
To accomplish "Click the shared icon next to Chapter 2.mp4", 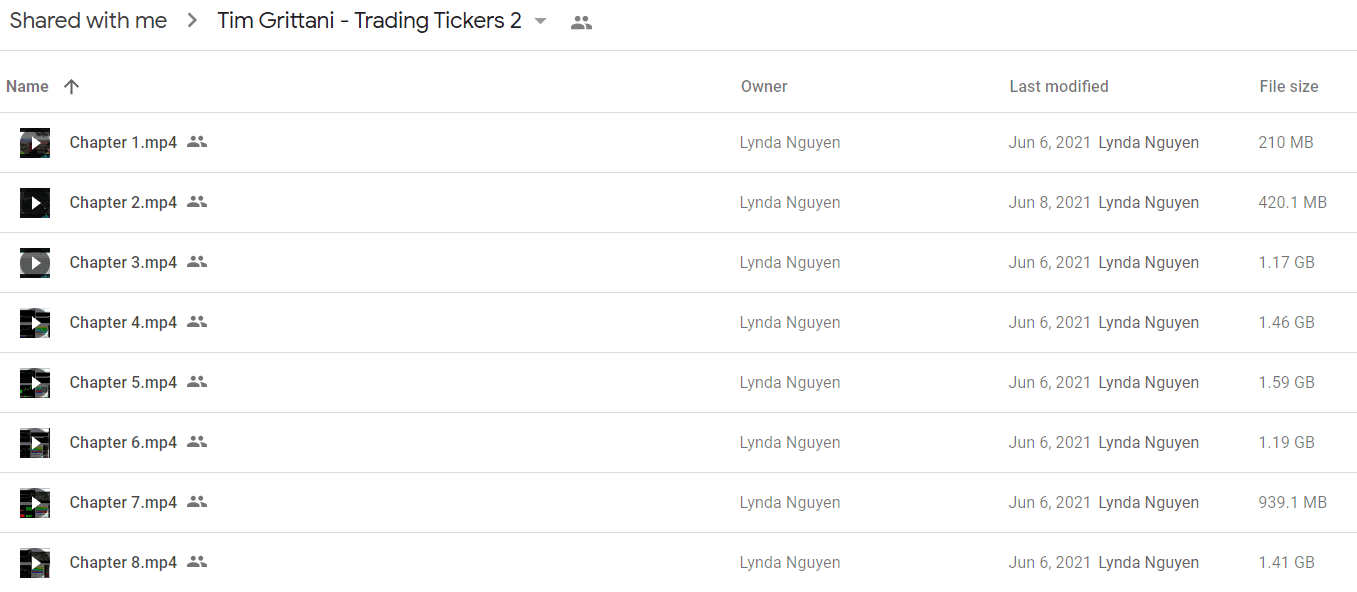I will [x=197, y=202].
